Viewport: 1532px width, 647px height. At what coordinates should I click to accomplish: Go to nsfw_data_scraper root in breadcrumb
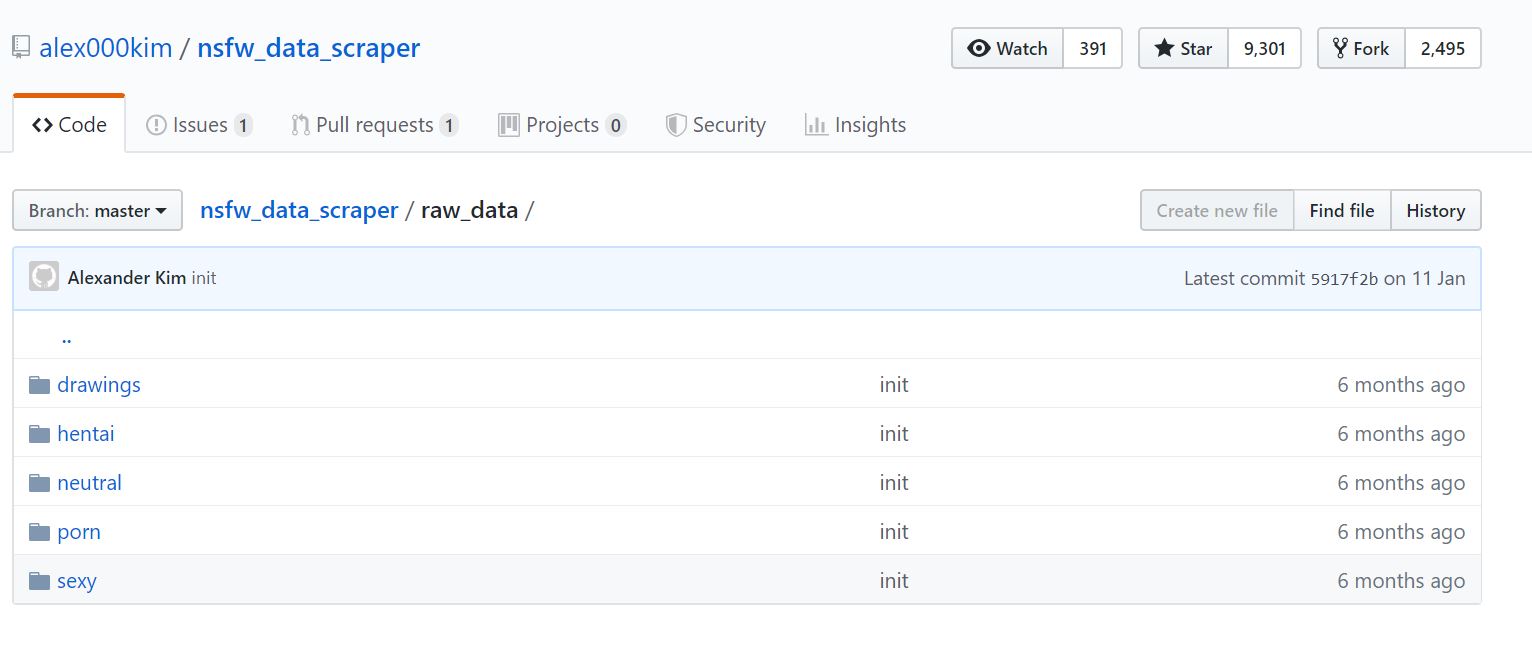point(299,211)
